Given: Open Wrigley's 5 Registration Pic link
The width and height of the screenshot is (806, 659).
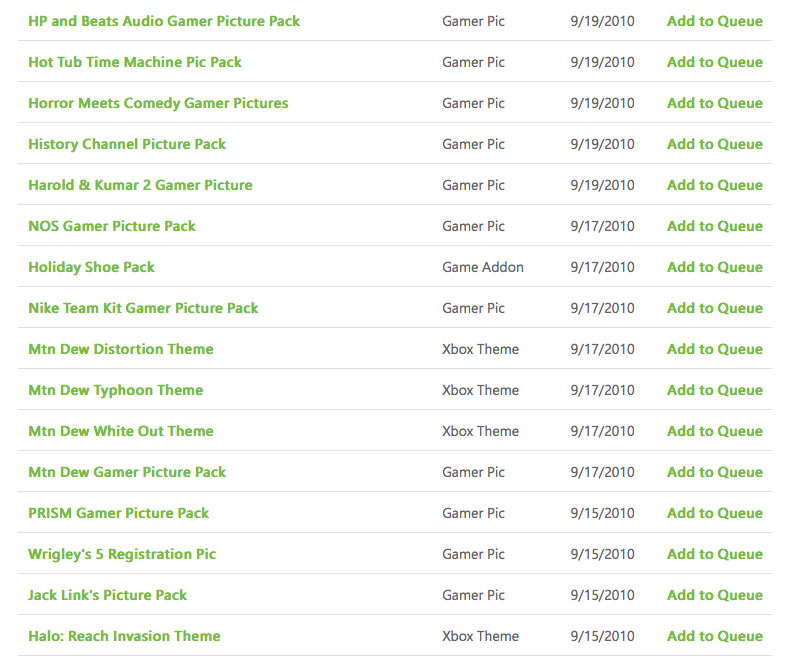Looking at the screenshot, I should coord(122,554).
